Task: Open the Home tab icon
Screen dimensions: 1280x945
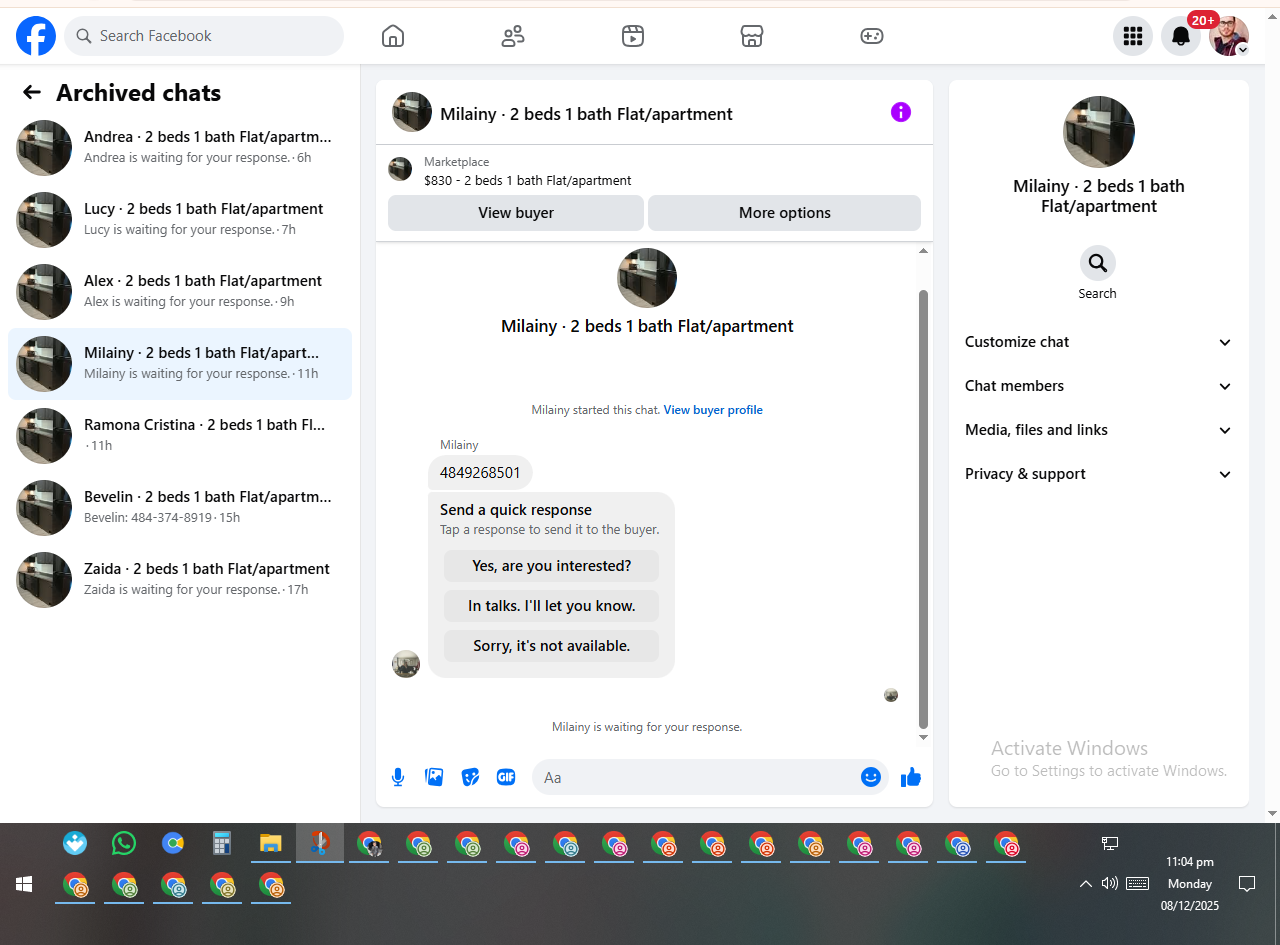Action: [393, 36]
